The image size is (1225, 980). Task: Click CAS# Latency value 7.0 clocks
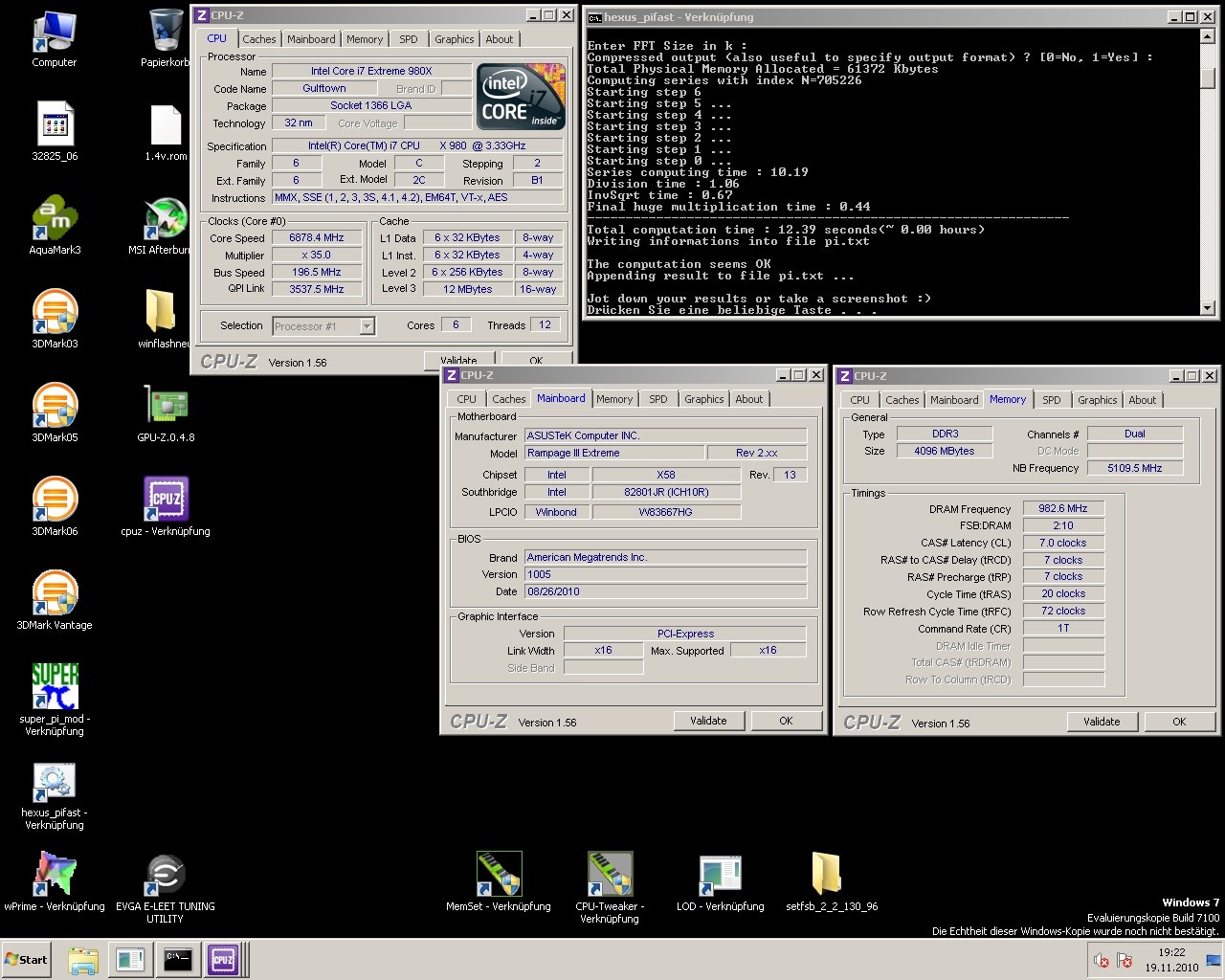pos(1063,543)
